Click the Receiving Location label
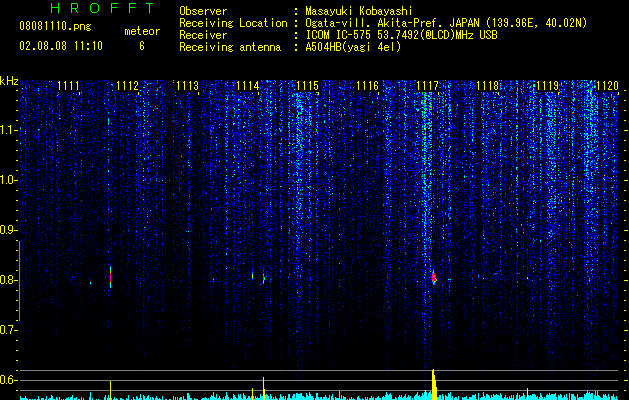The height and width of the screenshot is (400, 629). point(233,23)
